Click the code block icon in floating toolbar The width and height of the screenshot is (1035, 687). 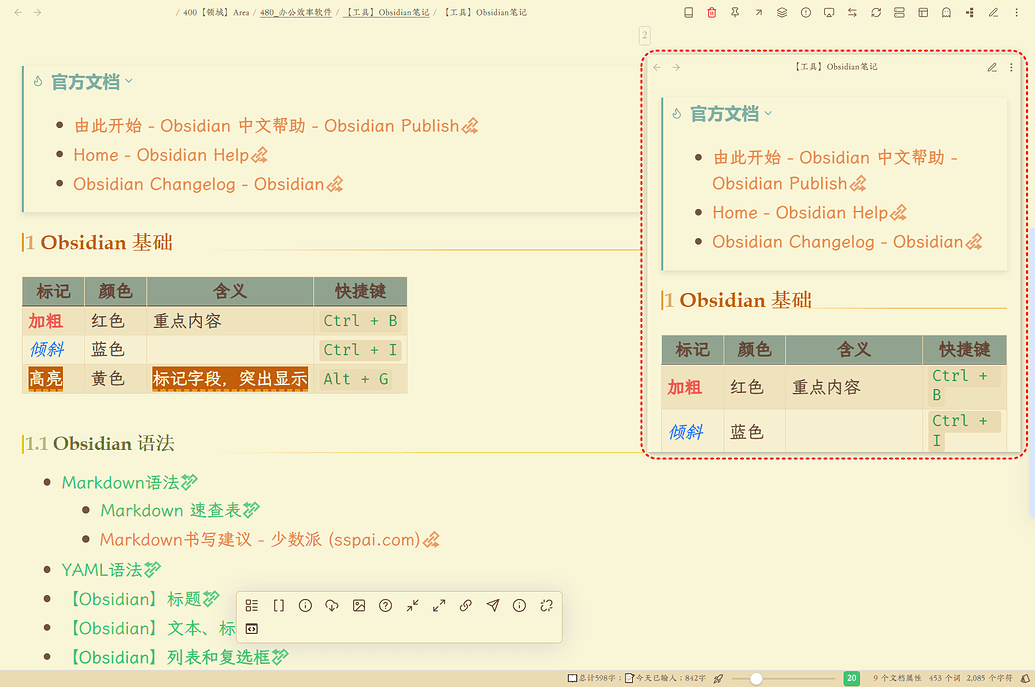pos(252,629)
